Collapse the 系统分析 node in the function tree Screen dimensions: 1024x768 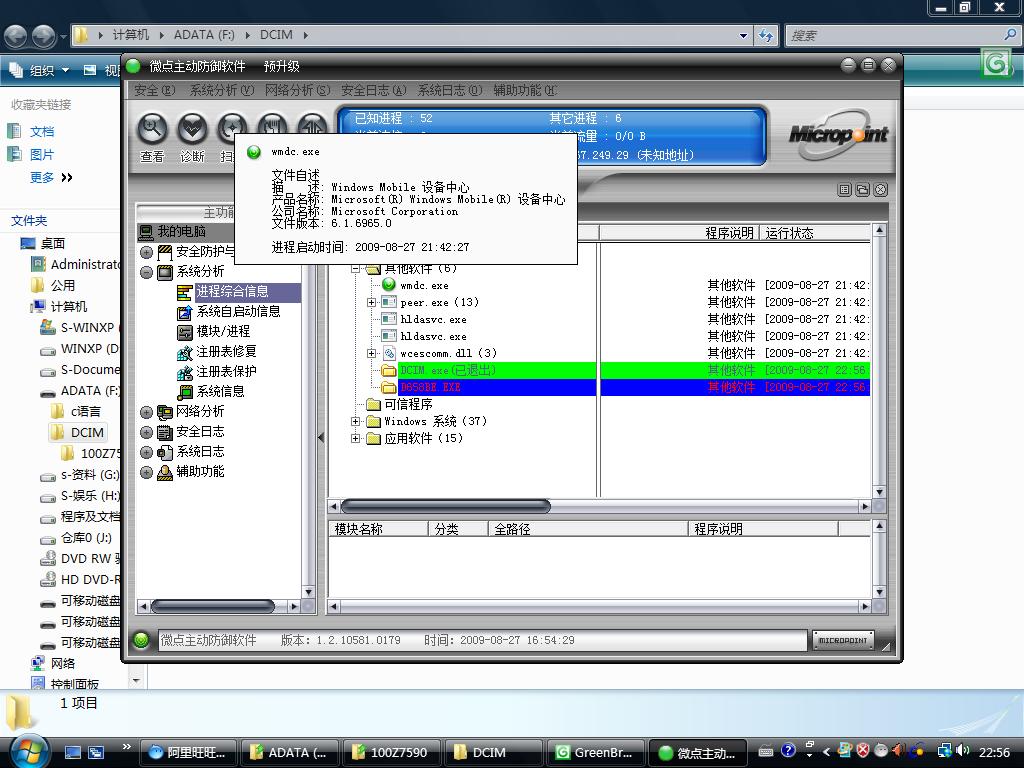coord(146,272)
